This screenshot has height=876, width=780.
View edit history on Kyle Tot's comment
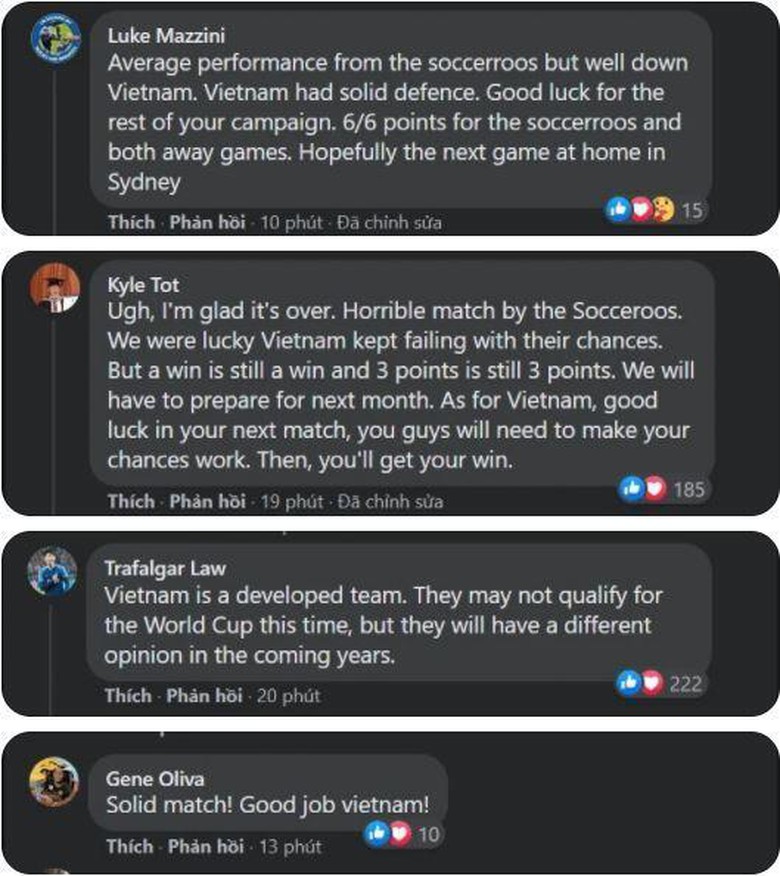tap(389, 501)
